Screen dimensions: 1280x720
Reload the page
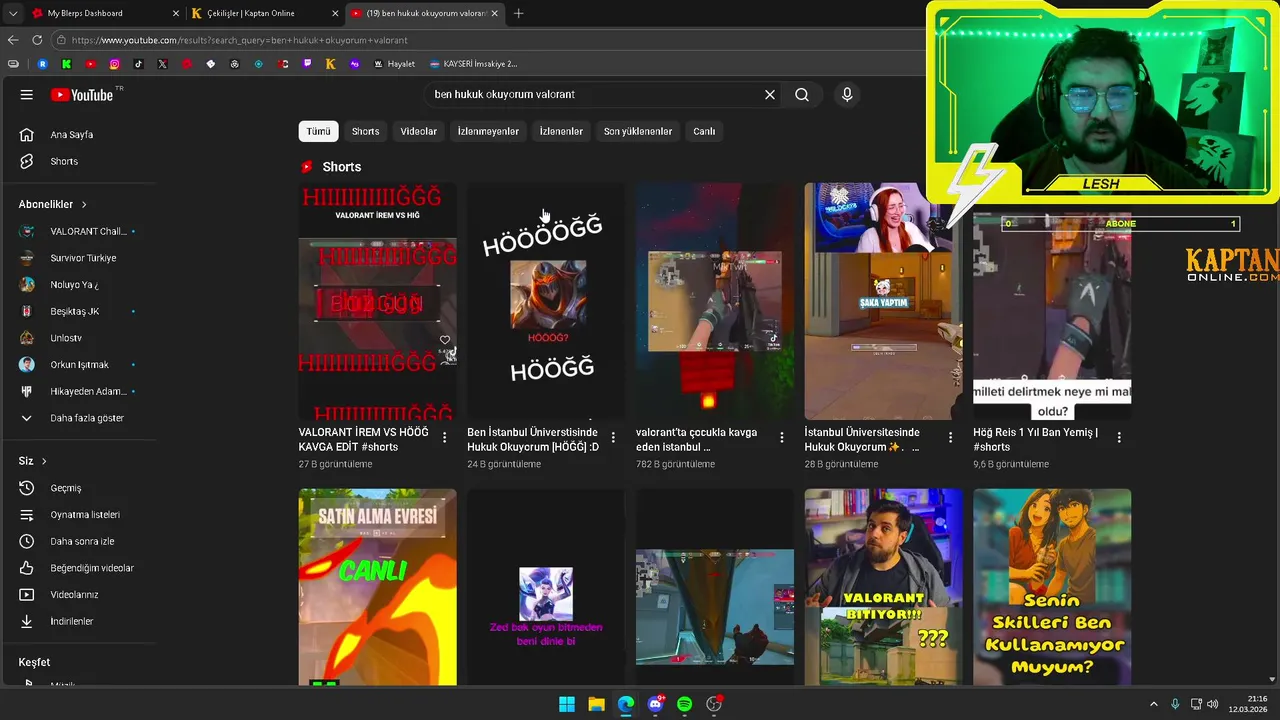[x=37, y=40]
